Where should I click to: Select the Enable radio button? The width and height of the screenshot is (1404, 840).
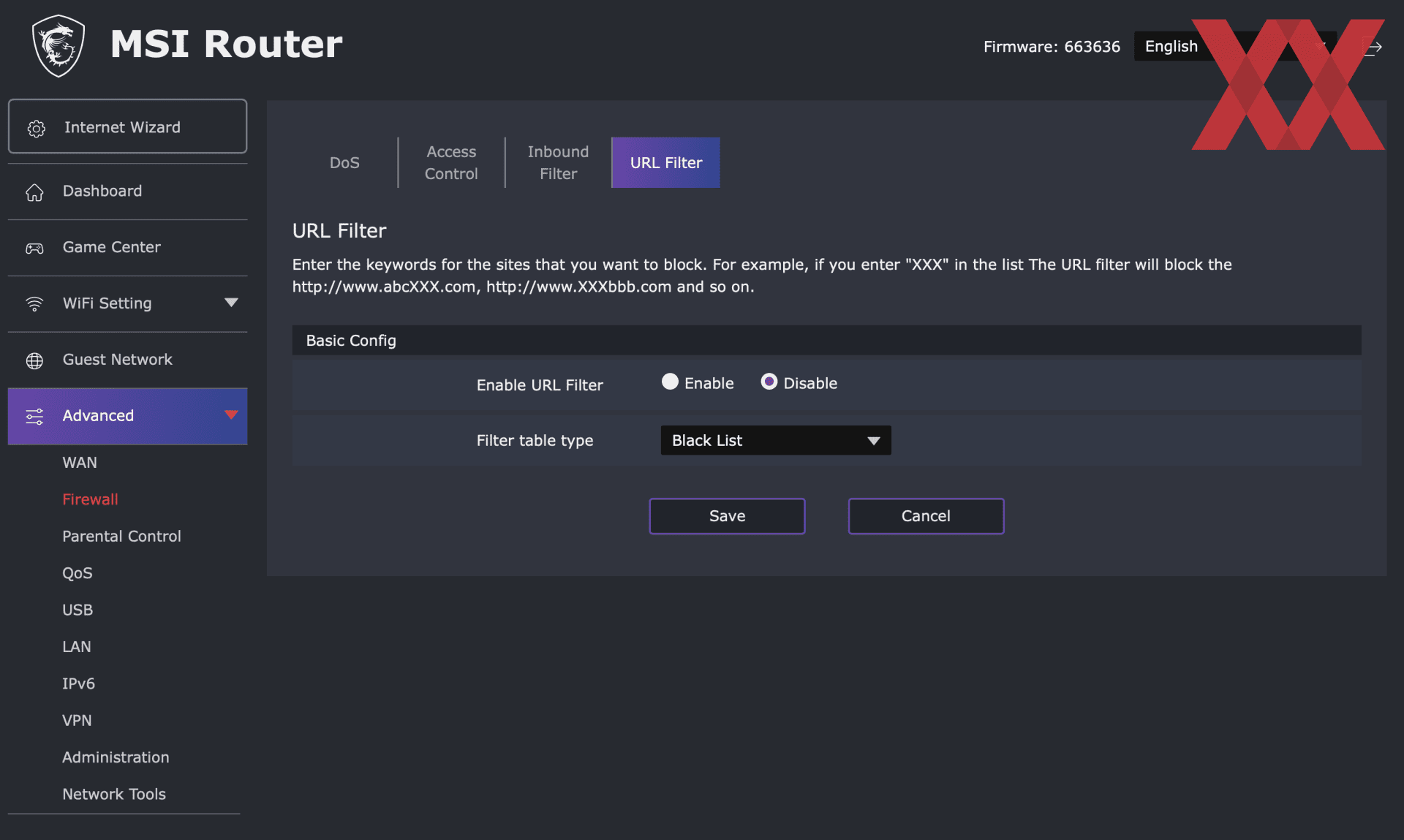[x=670, y=382]
